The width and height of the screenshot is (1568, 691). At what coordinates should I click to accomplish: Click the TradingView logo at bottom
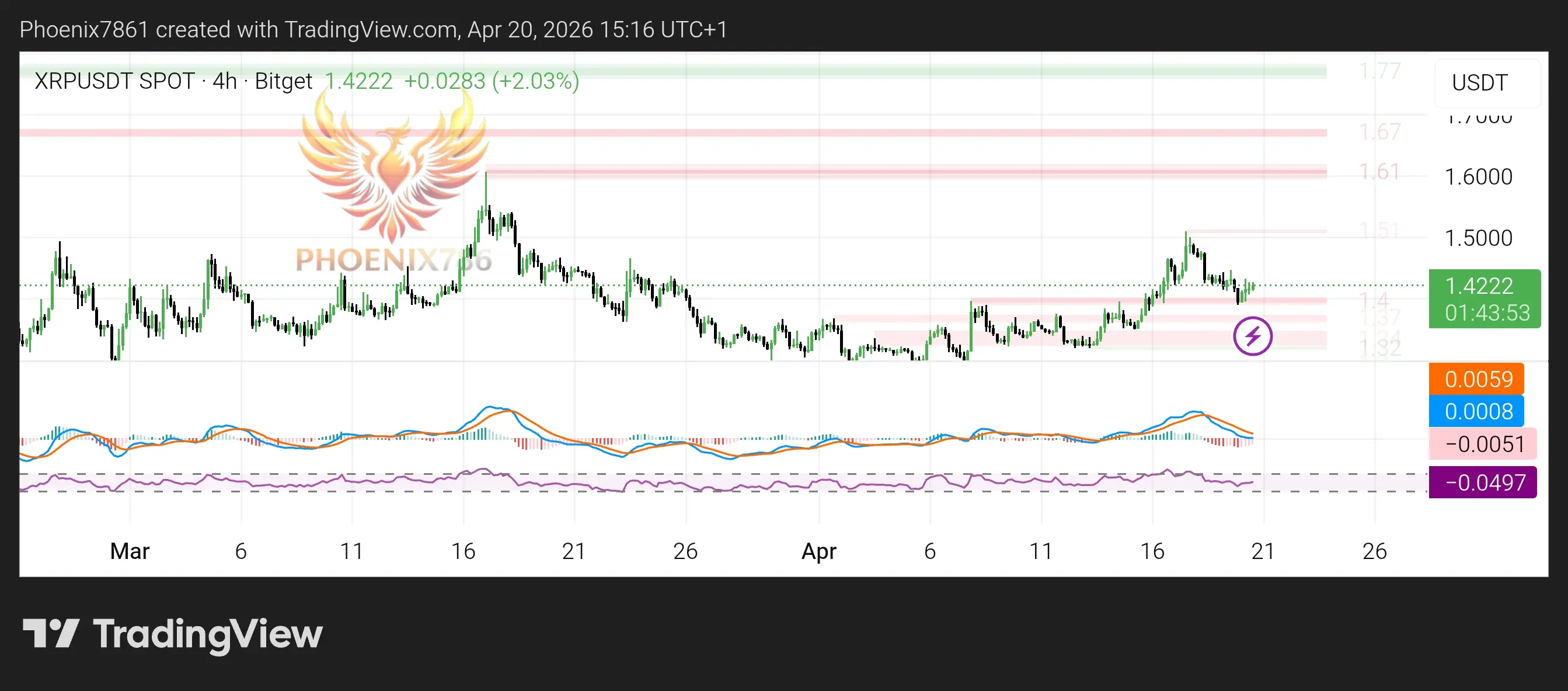click(172, 634)
